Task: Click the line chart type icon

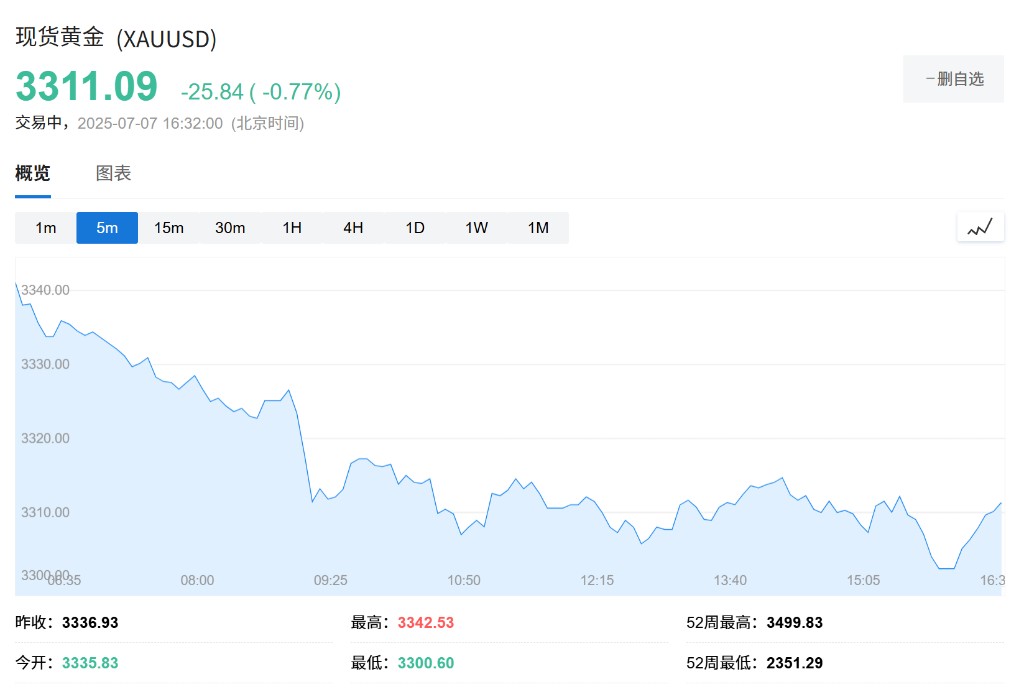Action: [980, 227]
